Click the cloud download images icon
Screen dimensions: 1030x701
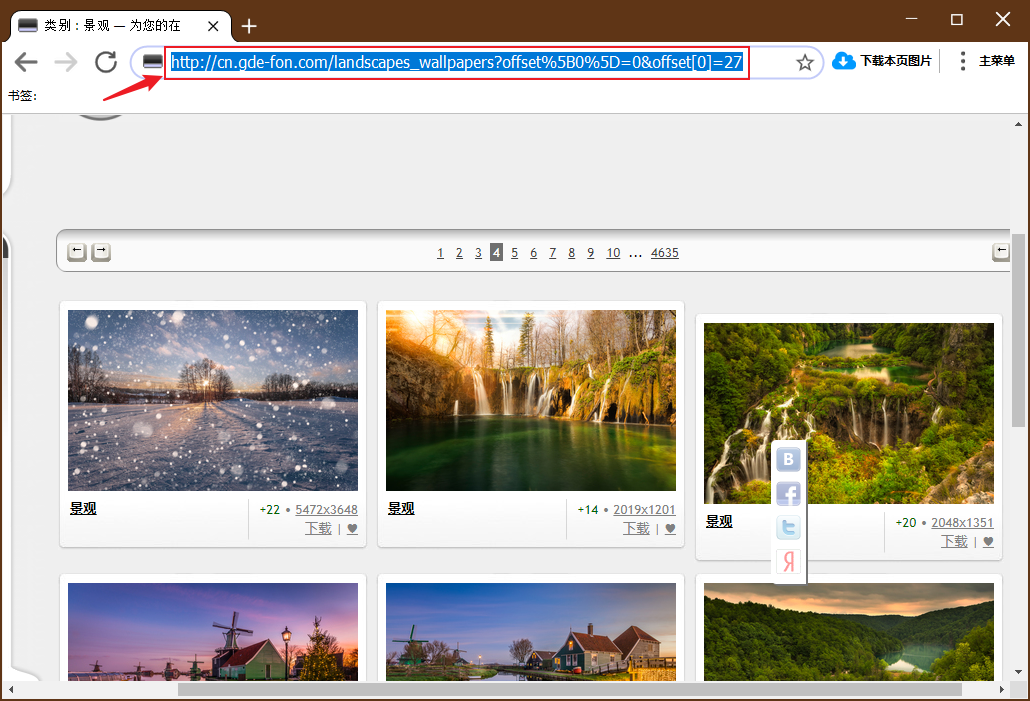[843, 61]
